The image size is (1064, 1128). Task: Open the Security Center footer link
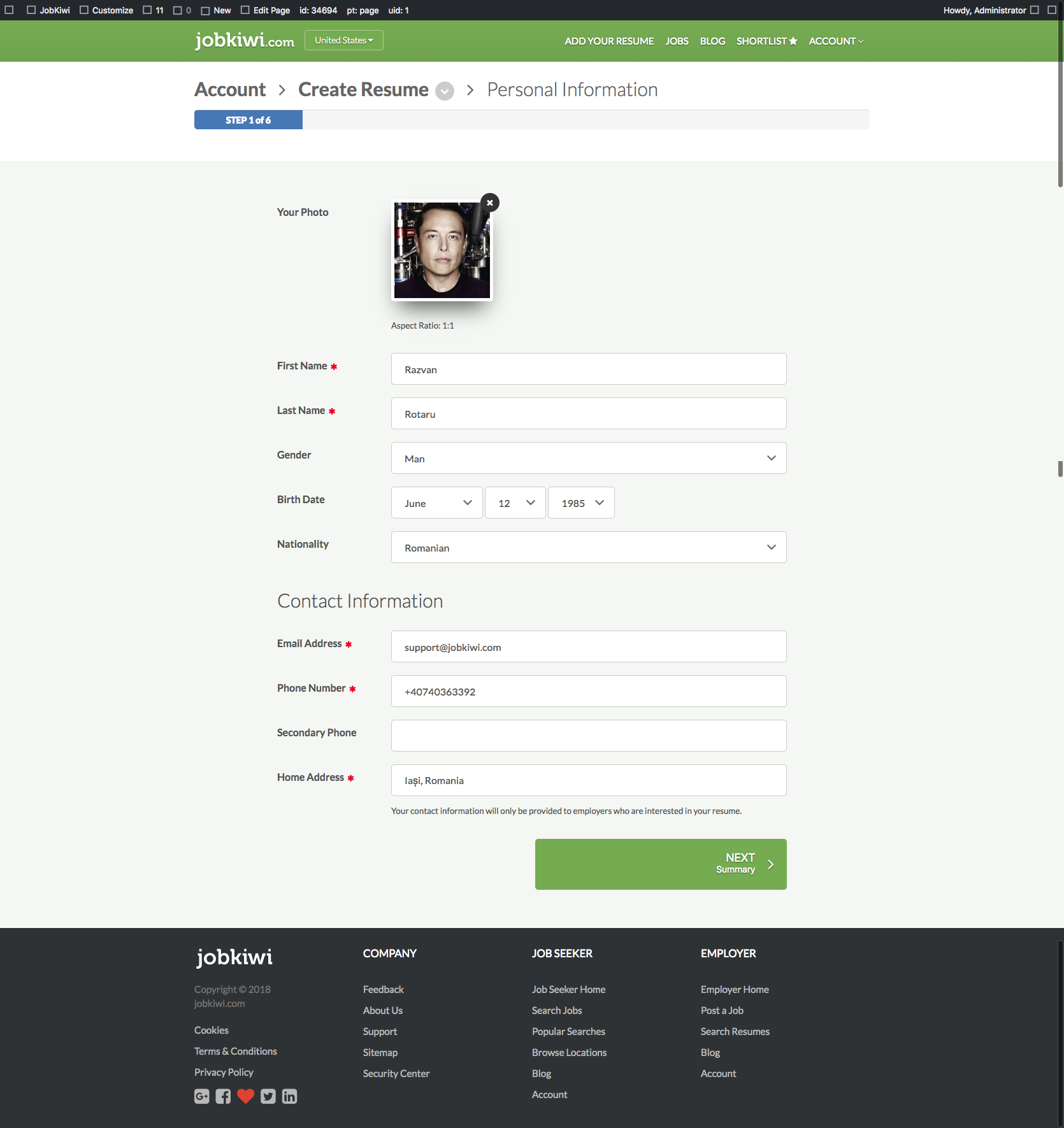[396, 1073]
